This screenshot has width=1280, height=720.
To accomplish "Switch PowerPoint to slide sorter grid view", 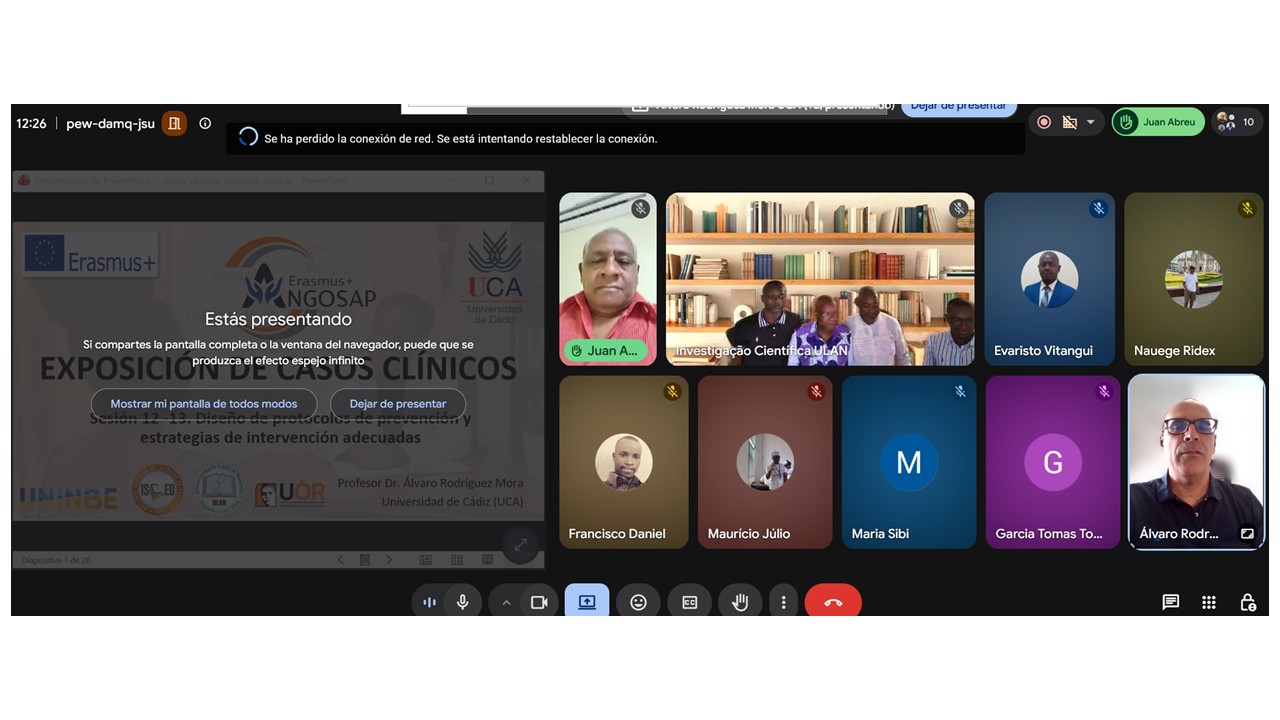I will [457, 560].
